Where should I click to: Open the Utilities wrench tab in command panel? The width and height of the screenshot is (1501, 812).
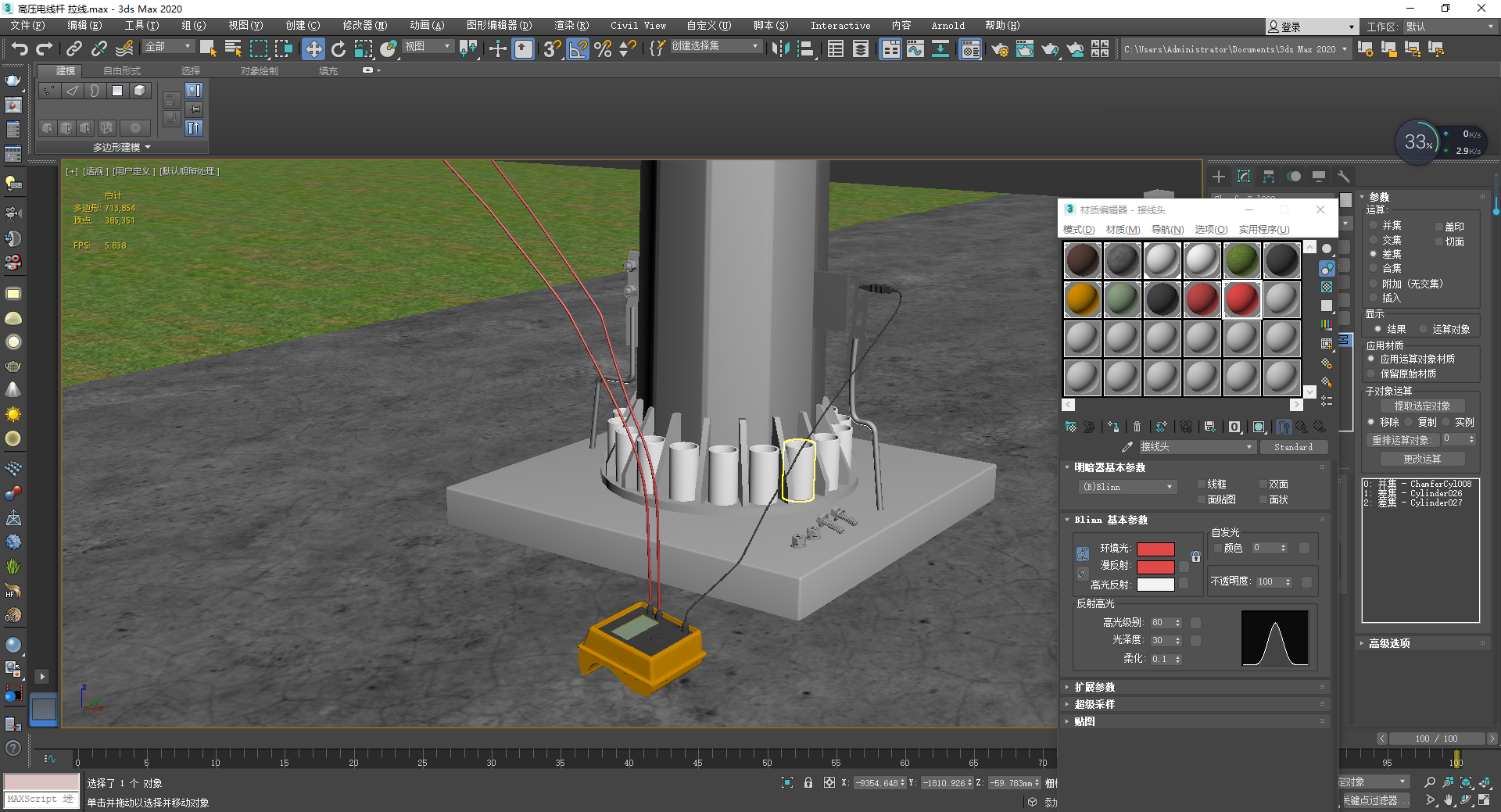(x=1343, y=177)
